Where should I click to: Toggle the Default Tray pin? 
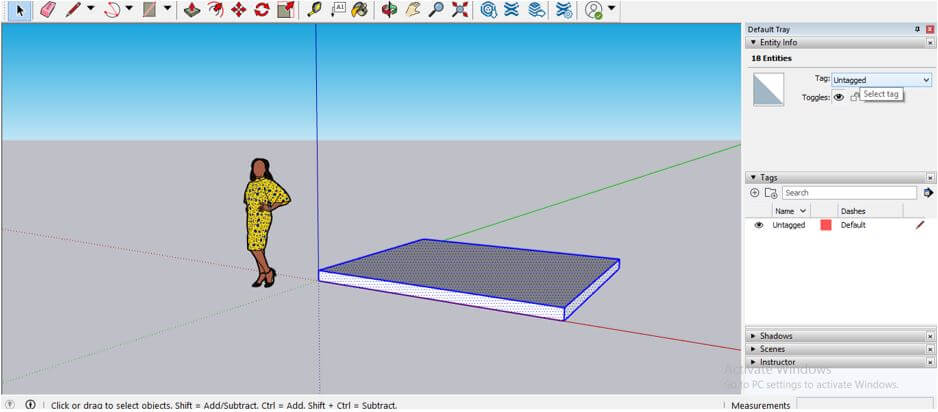918,29
